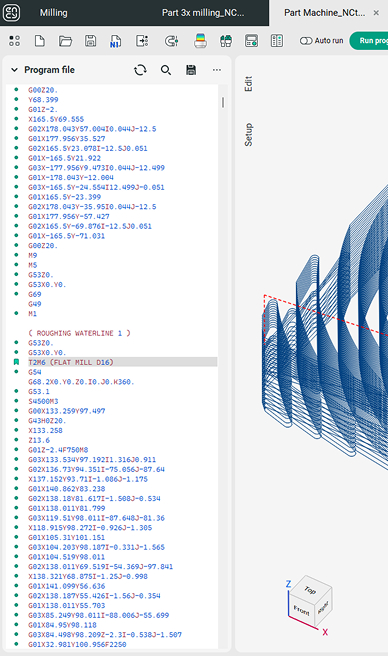The height and width of the screenshot is (656, 388).
Task: Click the green Run program button
Action: pyautogui.click(x=370, y=41)
